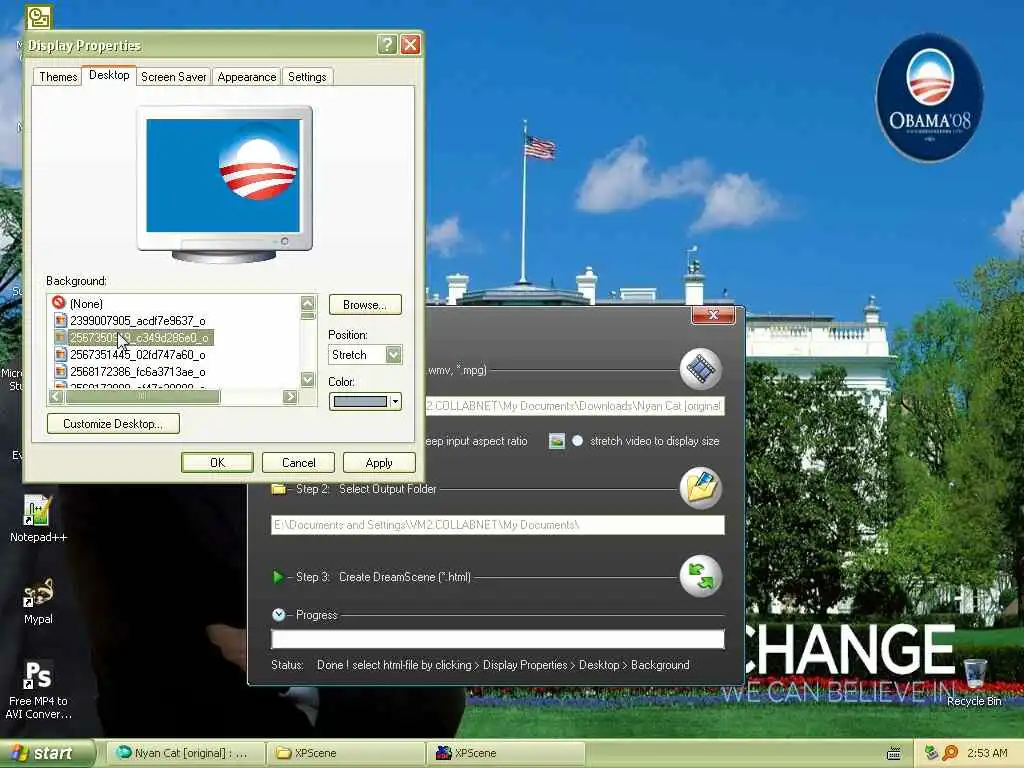The image size is (1024, 768).
Task: Switch to the Appearance tab
Action: [247, 77]
